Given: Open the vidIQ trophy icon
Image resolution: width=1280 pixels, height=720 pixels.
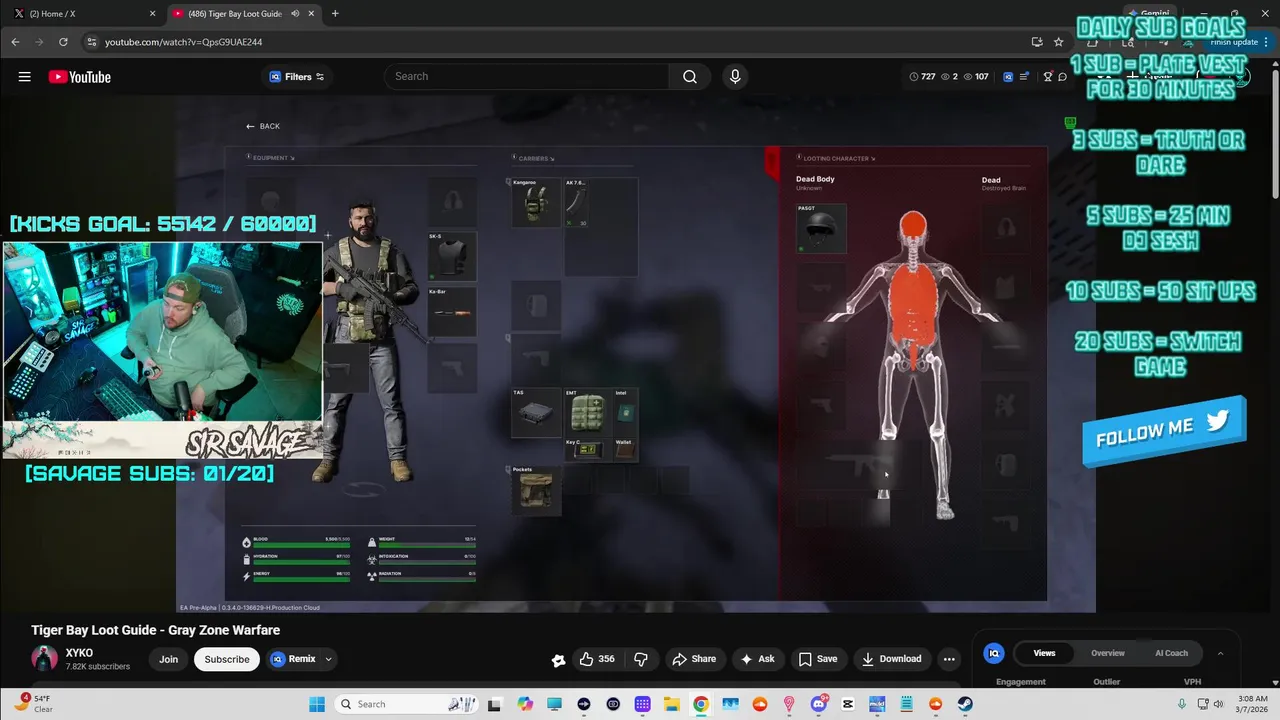Looking at the screenshot, I should 1048,77.
